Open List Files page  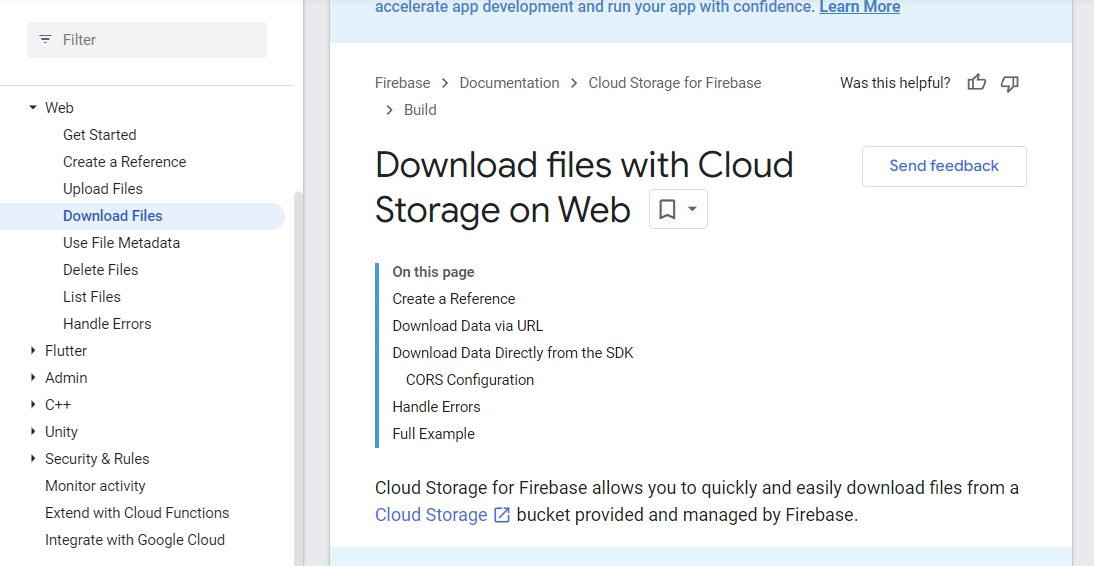92,297
